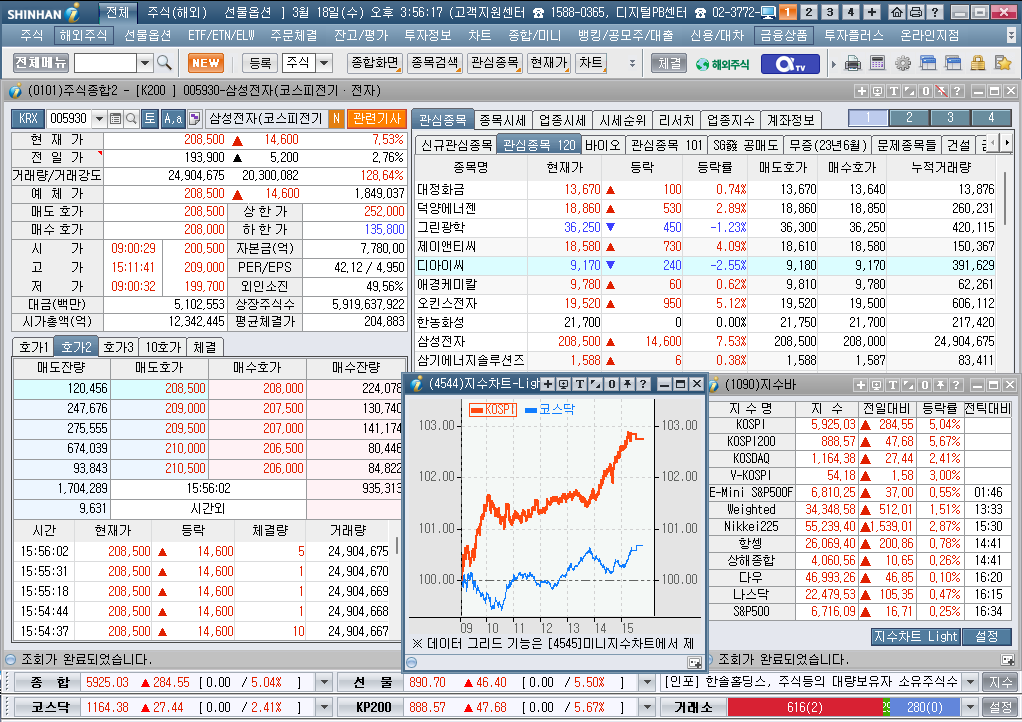Click the blue 280(0) decliners bar
This screenshot has height=722, width=1022.
pyautogui.click(x=925, y=707)
